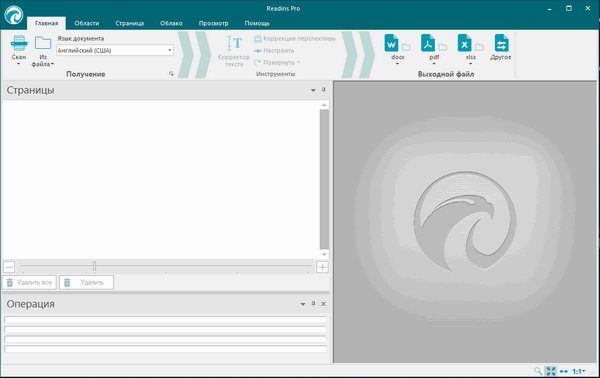
Task: Expand the docx output options arrow
Action: [x=397, y=64]
